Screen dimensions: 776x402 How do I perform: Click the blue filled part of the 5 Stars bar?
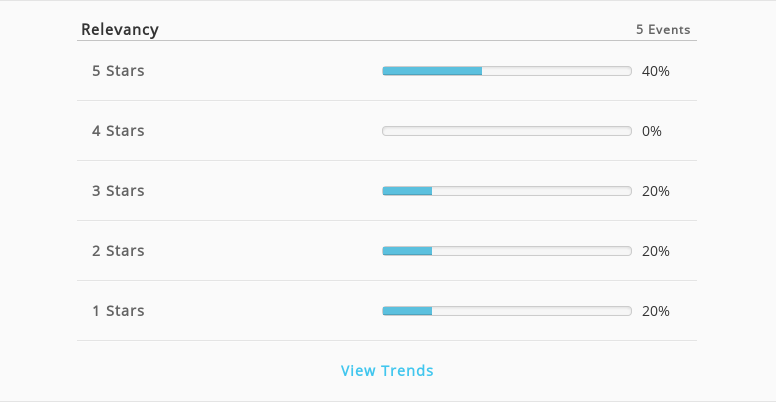point(432,71)
